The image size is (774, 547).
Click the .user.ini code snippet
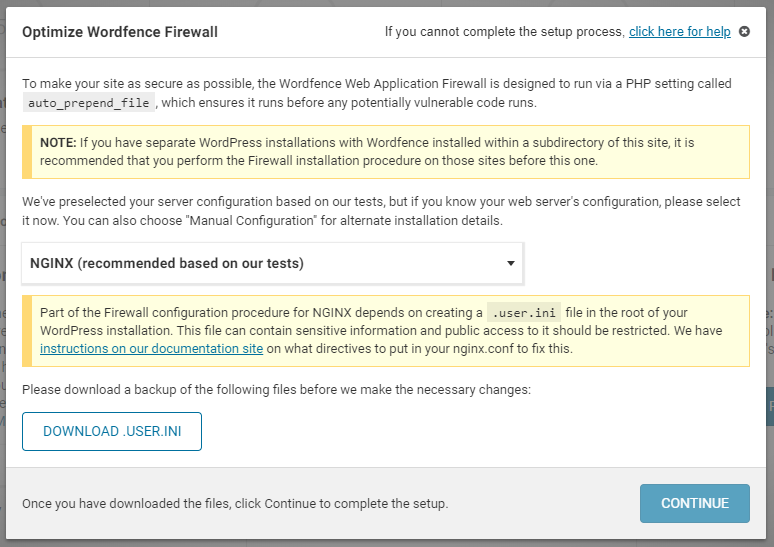(x=524, y=313)
